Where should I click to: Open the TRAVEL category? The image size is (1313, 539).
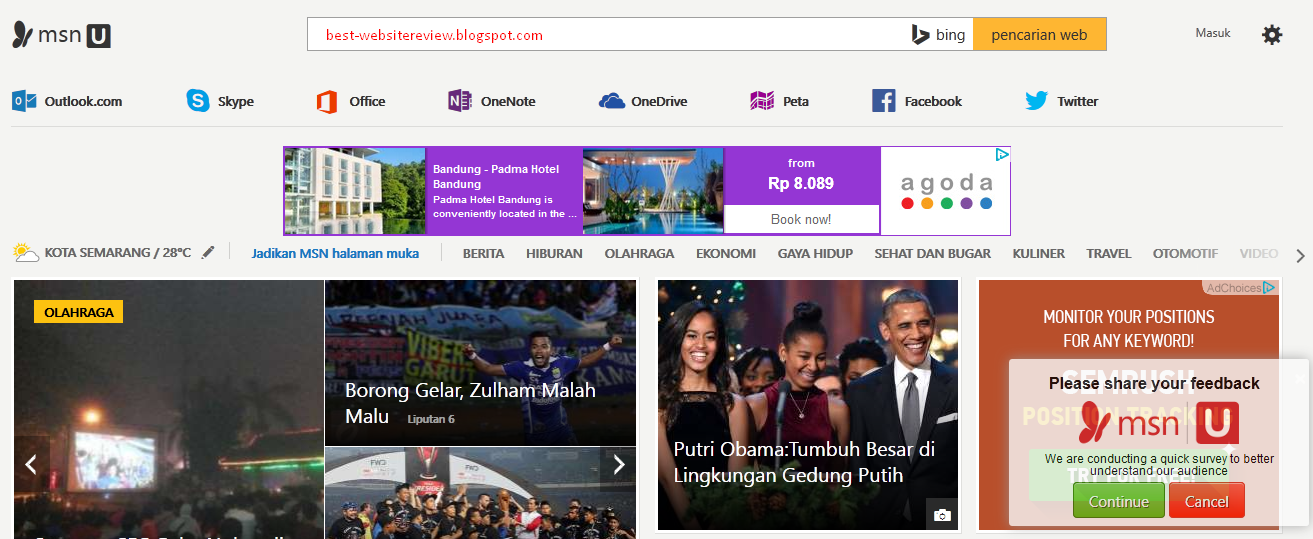1109,254
